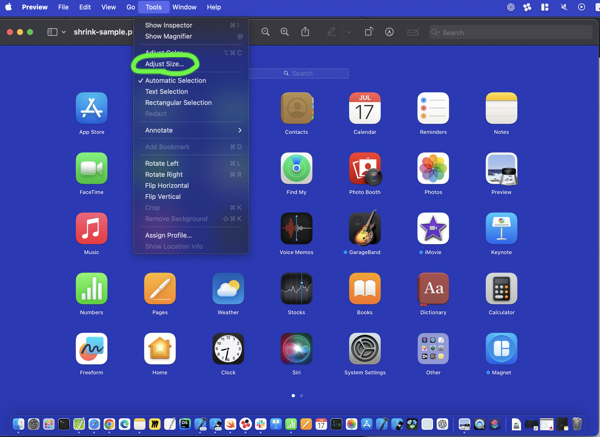The width and height of the screenshot is (600, 437).
Task: Click the Magnet app icon
Action: pyautogui.click(x=501, y=348)
